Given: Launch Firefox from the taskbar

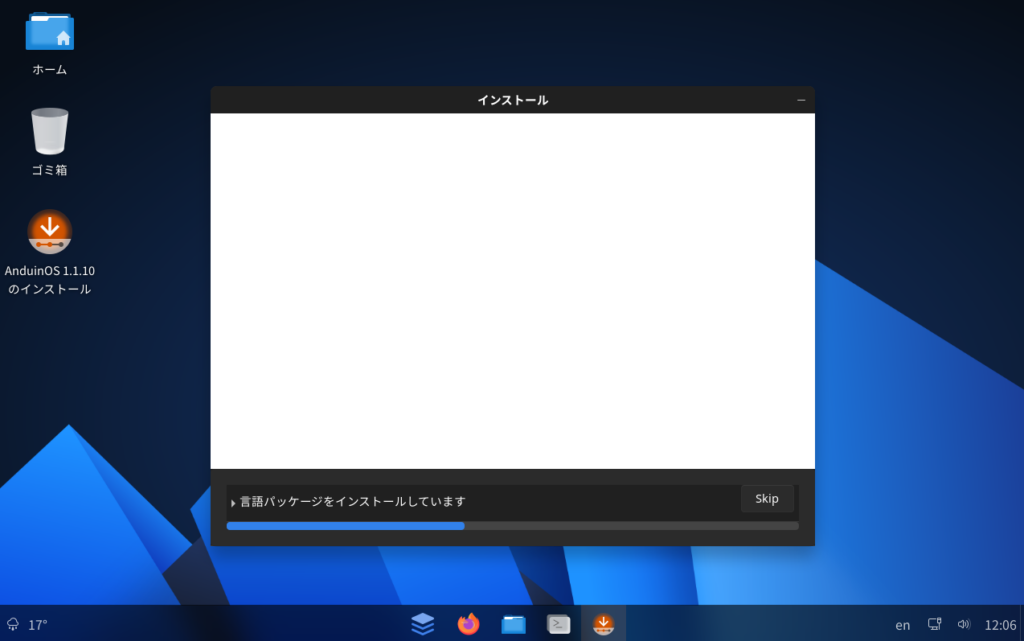Looking at the screenshot, I should 468,624.
